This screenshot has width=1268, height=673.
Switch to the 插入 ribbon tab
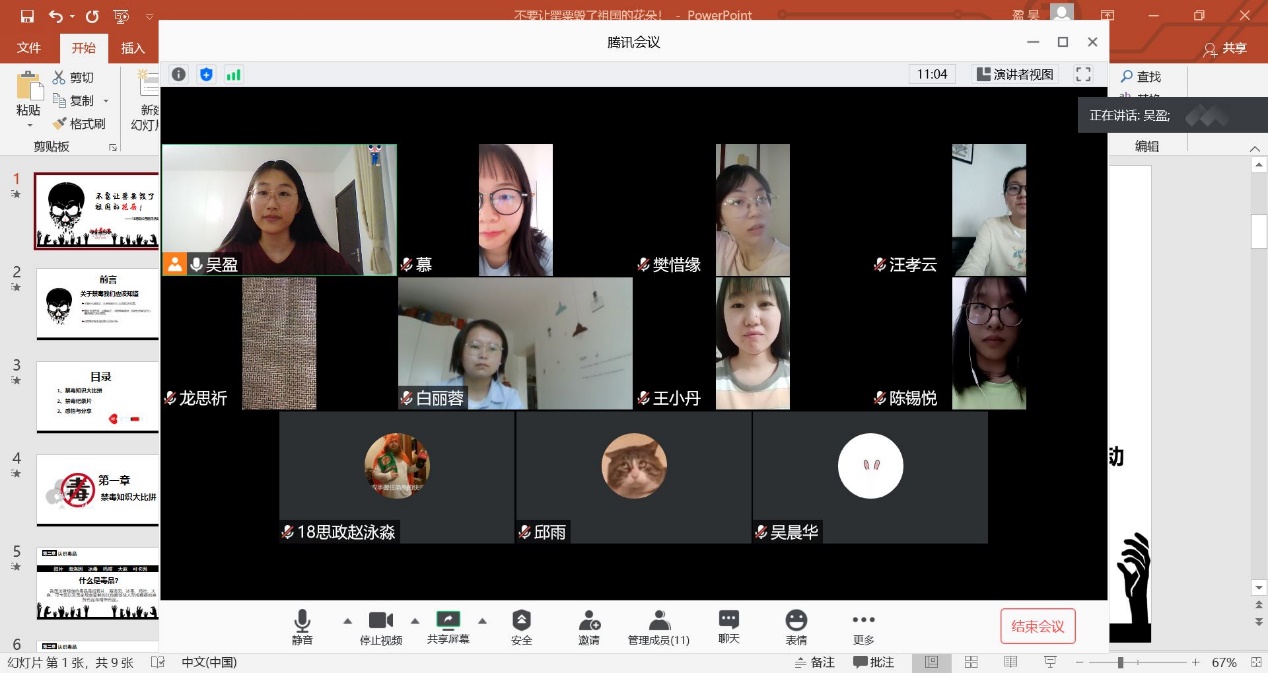(x=133, y=48)
